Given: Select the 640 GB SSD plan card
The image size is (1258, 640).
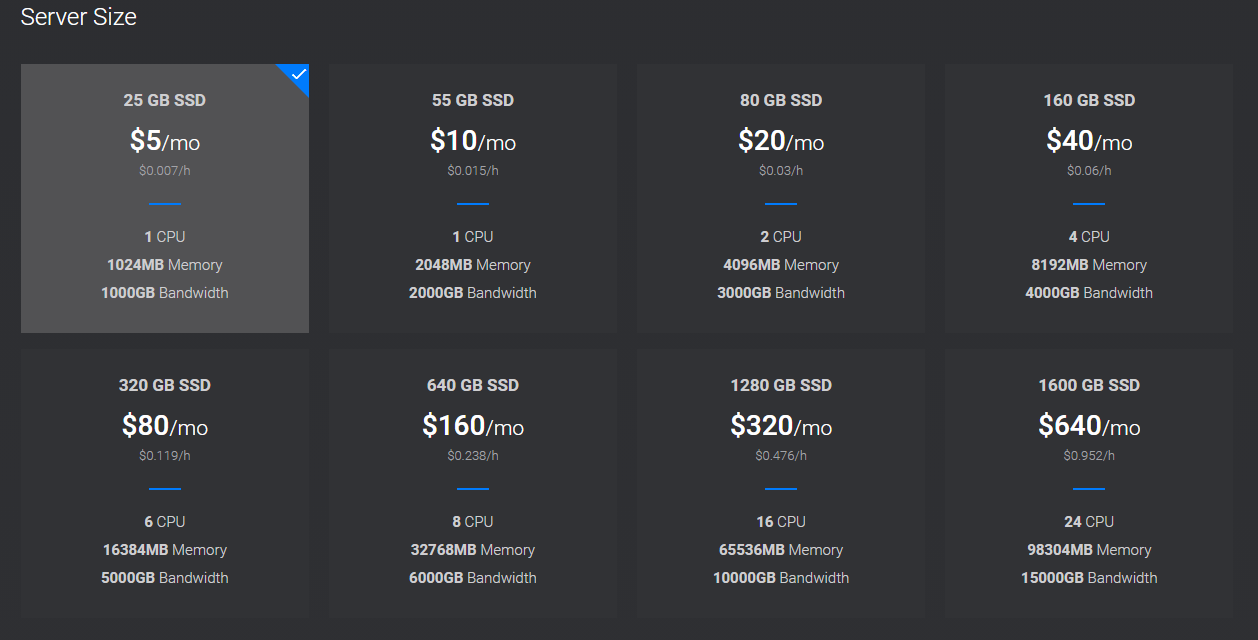Looking at the screenshot, I should coord(472,483).
